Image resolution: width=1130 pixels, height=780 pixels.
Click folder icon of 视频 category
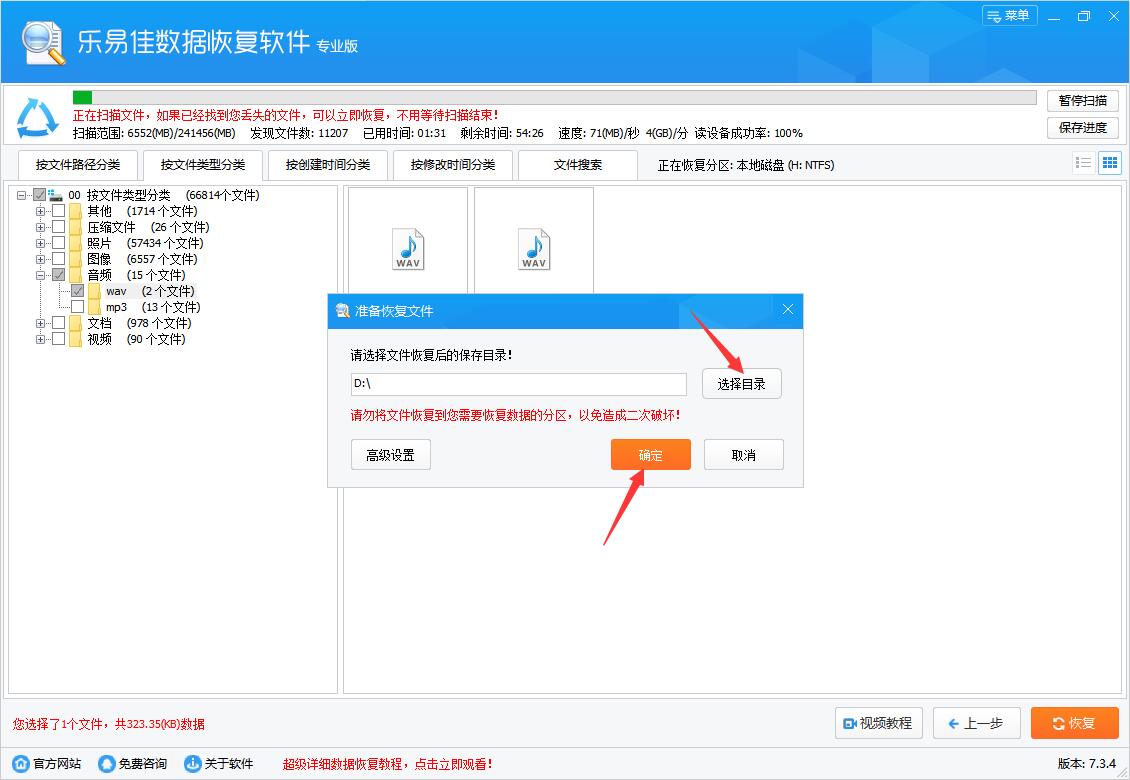point(76,339)
